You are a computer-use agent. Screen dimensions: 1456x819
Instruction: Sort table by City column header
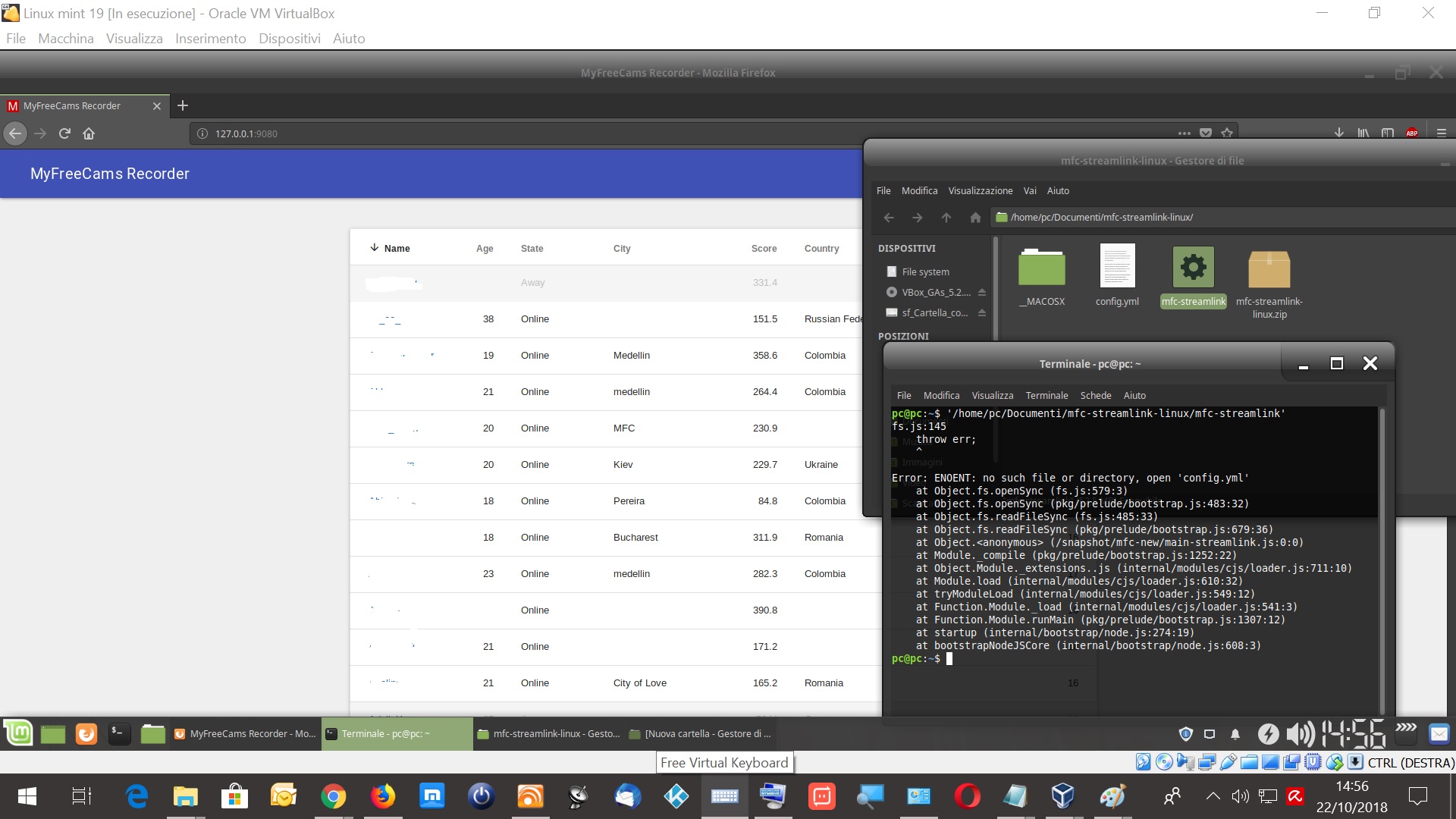(622, 249)
